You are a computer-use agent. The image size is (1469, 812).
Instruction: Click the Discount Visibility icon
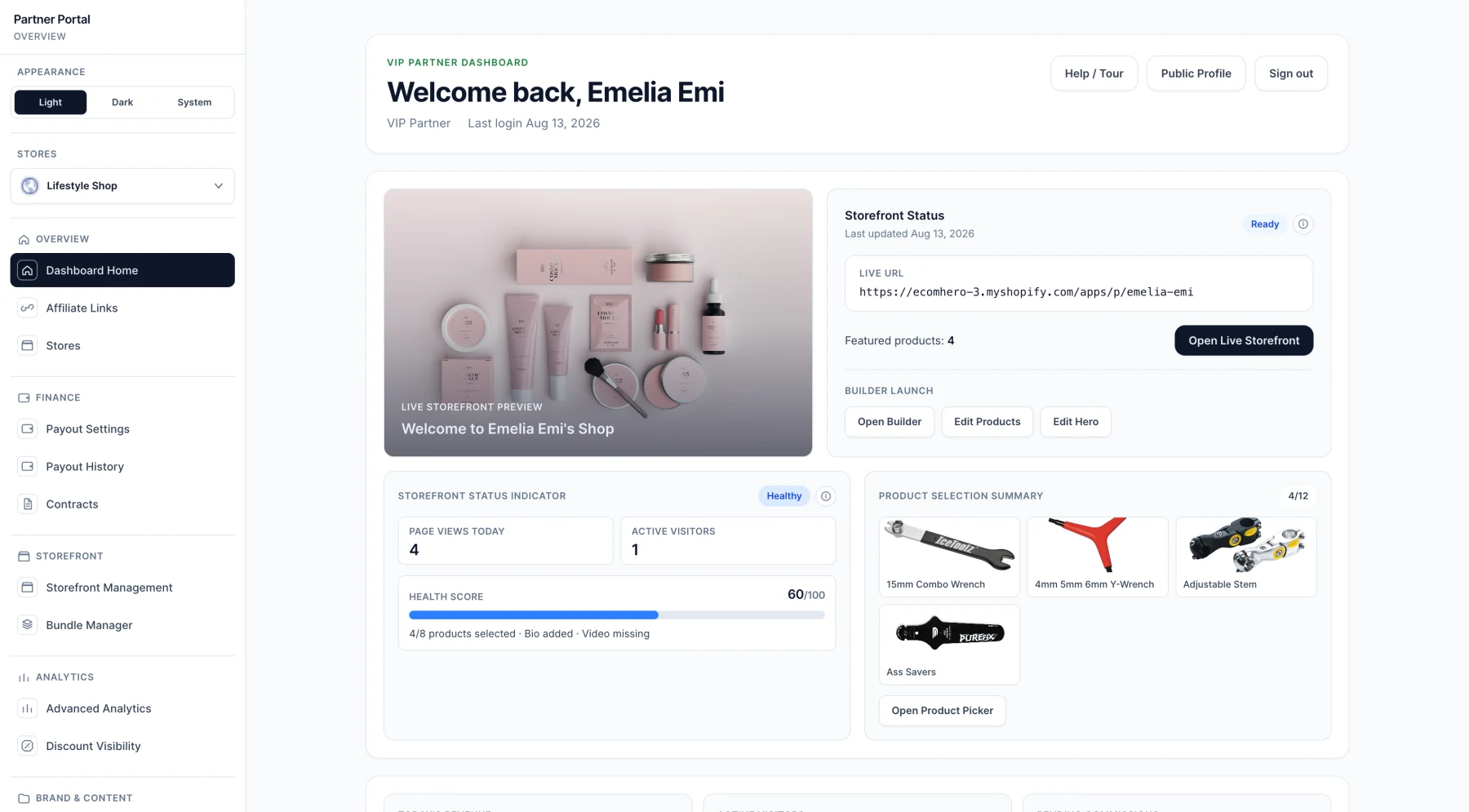coord(28,746)
